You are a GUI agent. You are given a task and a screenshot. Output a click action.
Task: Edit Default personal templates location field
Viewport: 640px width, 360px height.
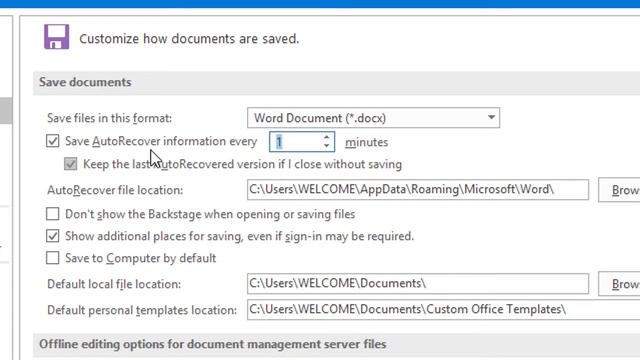coord(443,310)
